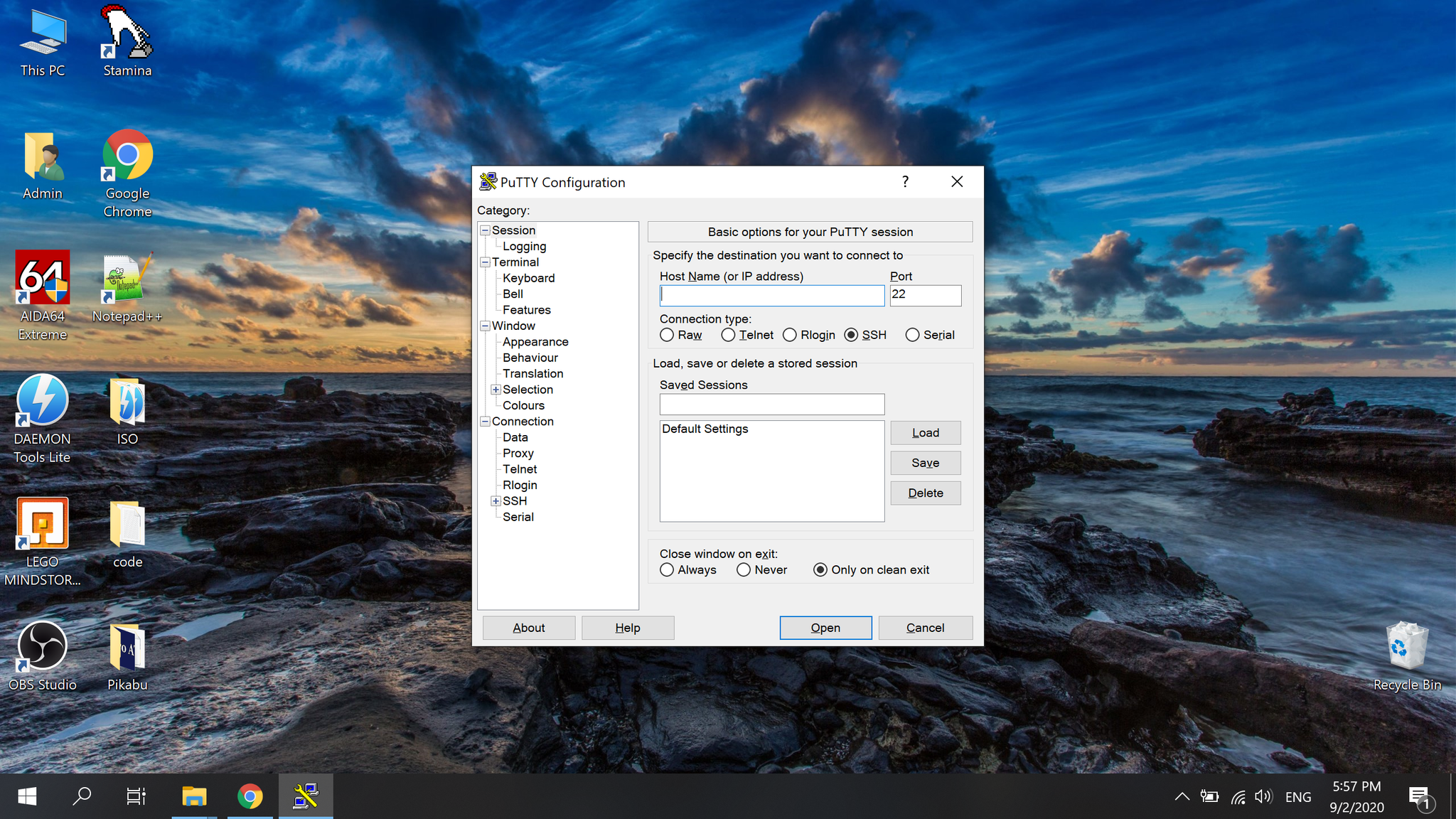The height and width of the screenshot is (819, 1456).
Task: Launch the LEGO MINDSTORMS shortcut
Action: [x=43, y=542]
